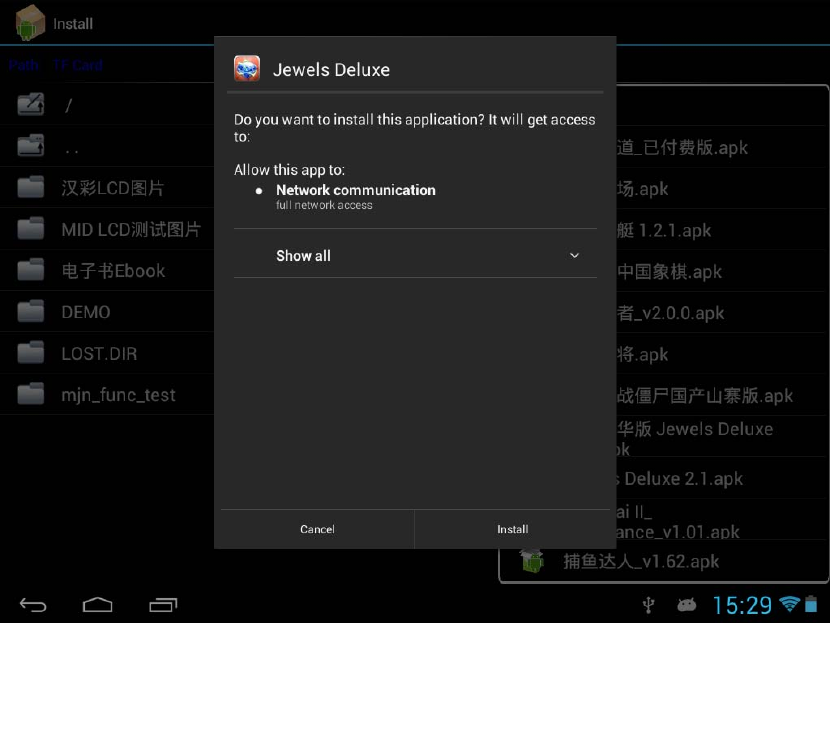Image resolution: width=830 pixels, height=744 pixels.
Task: Tap the Path label
Action: 24,65
